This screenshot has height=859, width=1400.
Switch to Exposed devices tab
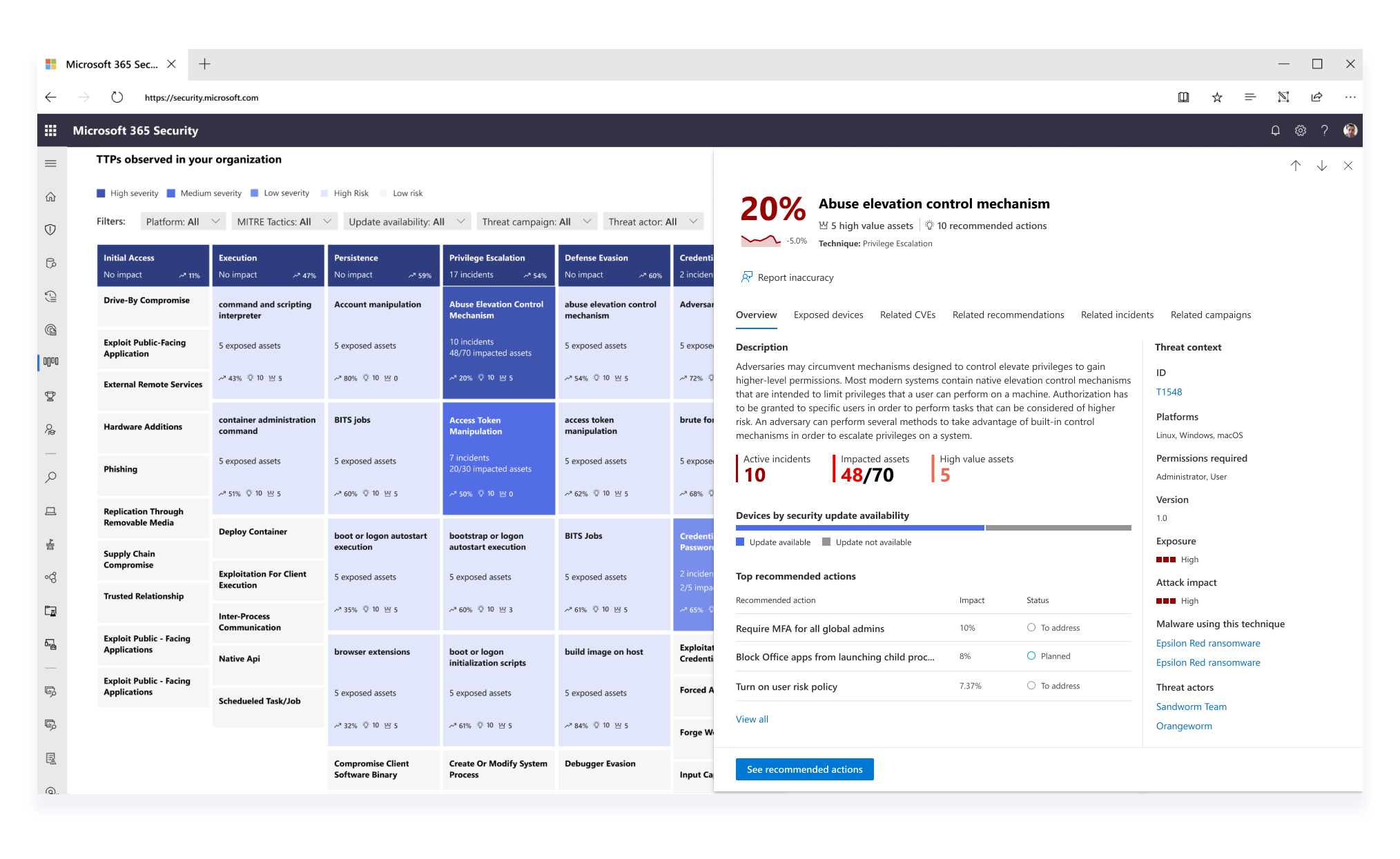[x=828, y=315]
